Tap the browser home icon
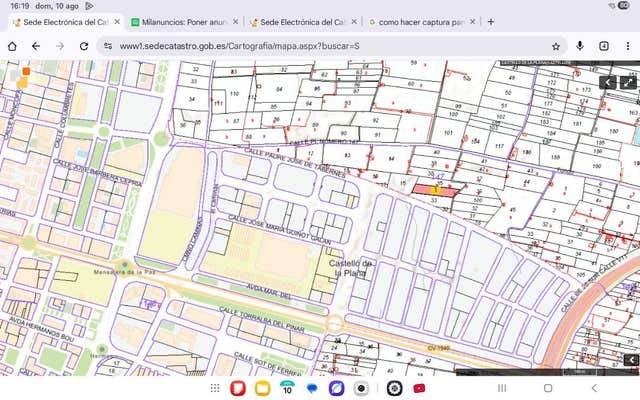The image size is (640, 400). 11,46
